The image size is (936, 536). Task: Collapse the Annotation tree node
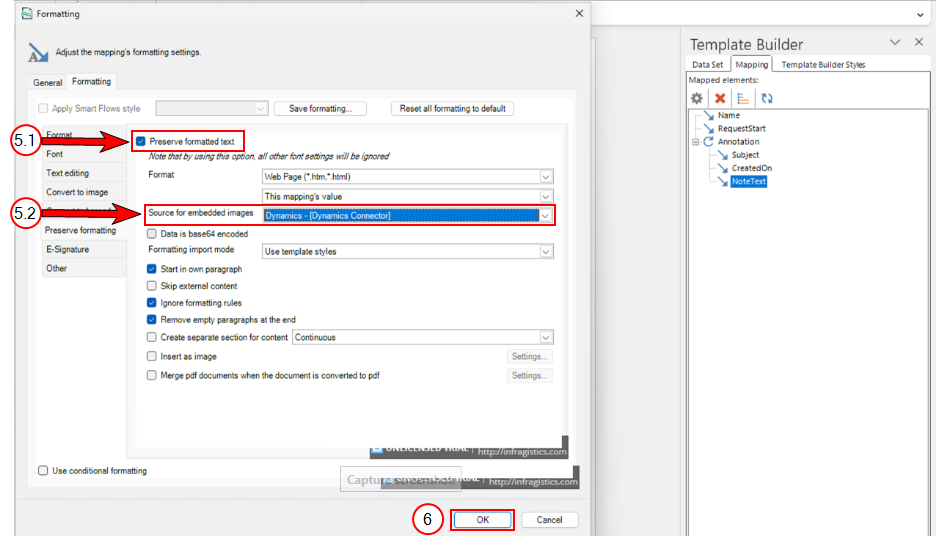tap(695, 142)
